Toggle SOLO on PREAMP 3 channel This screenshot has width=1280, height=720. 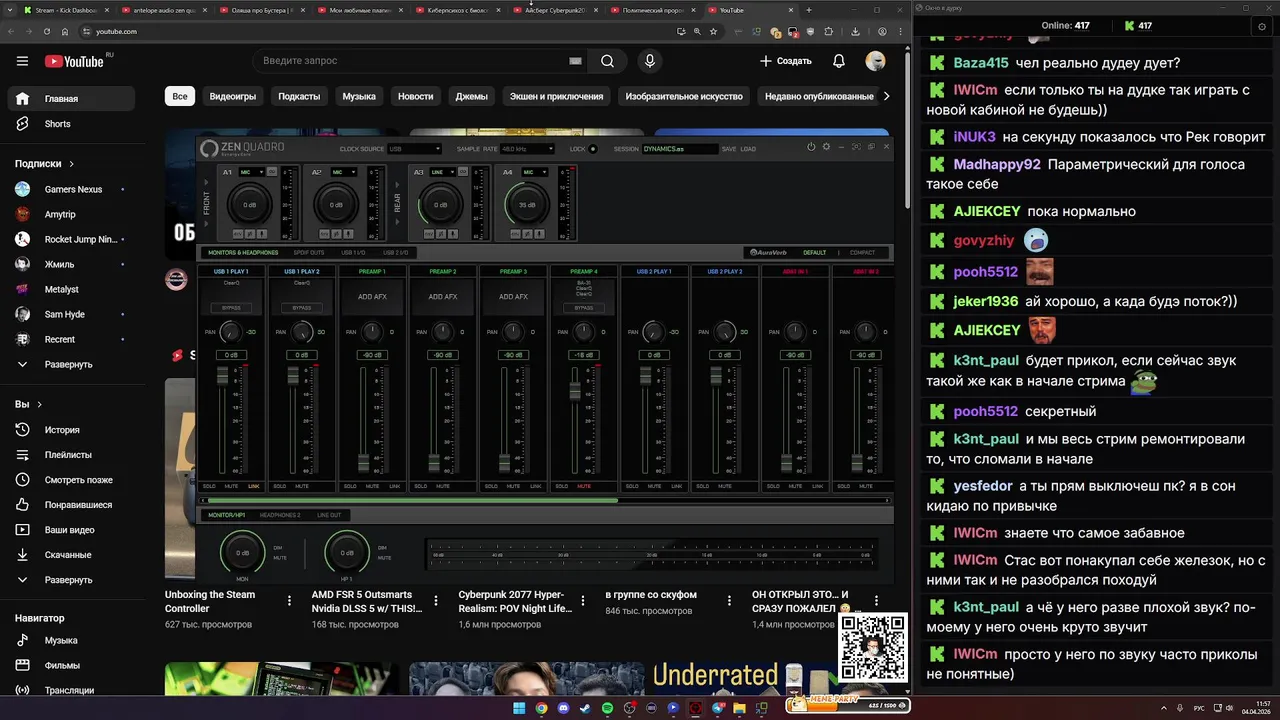(491, 486)
